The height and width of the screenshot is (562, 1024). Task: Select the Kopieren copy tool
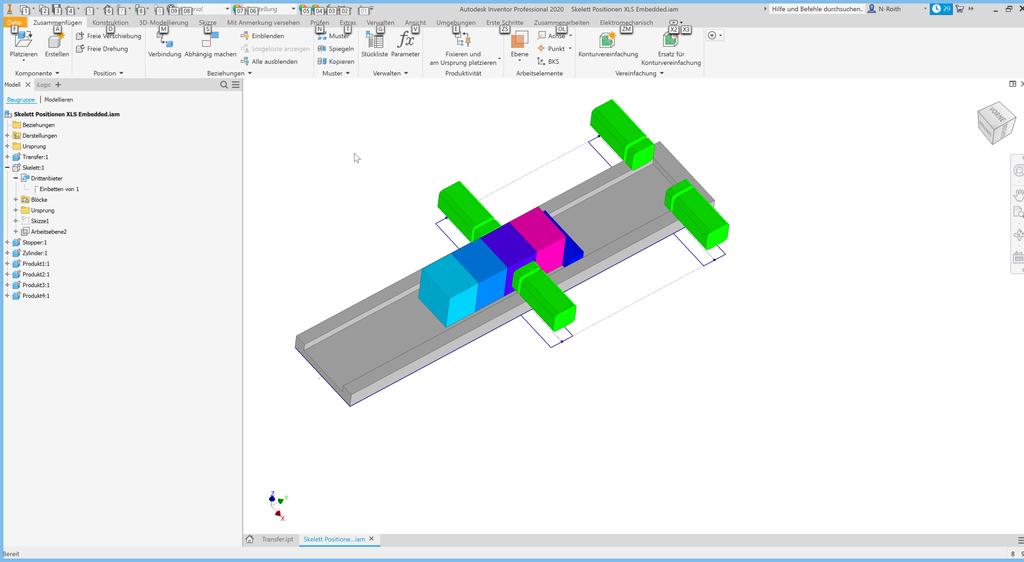(x=336, y=61)
